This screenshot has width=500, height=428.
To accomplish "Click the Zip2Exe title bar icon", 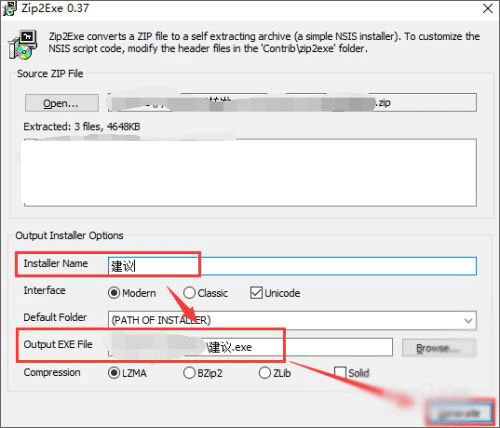I will pos(9,8).
